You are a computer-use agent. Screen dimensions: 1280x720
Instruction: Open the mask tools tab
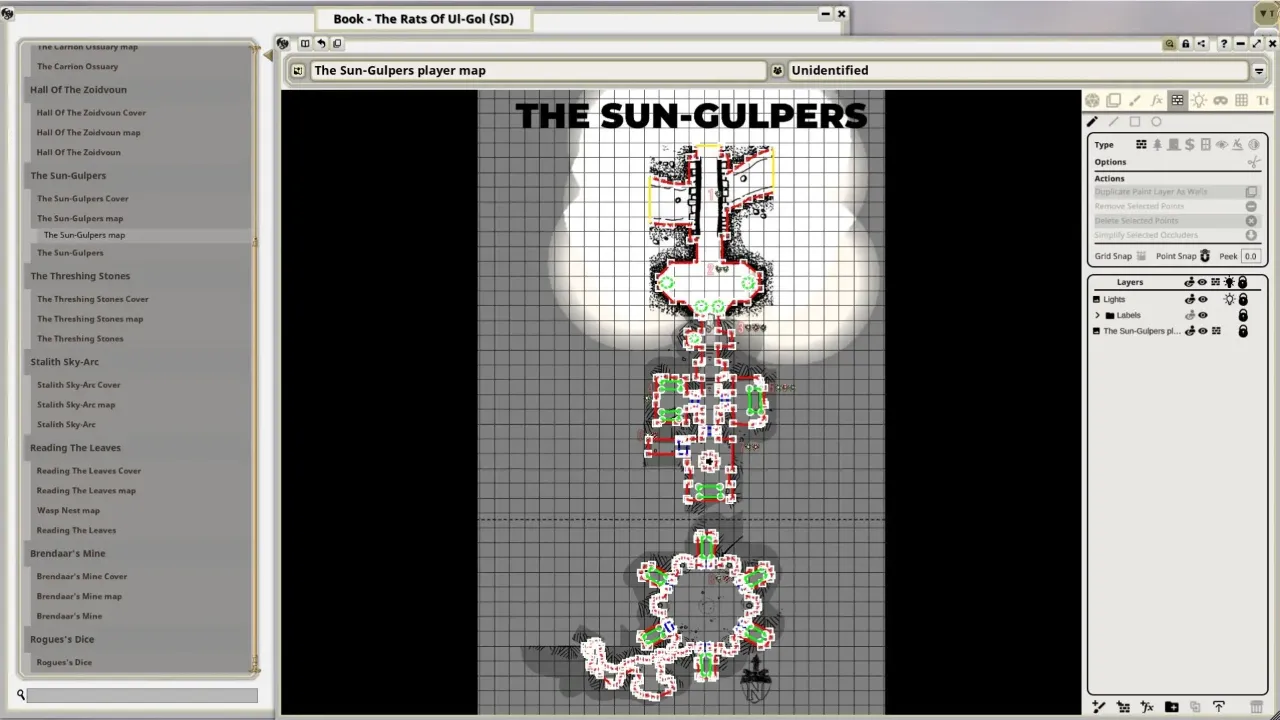1220,100
